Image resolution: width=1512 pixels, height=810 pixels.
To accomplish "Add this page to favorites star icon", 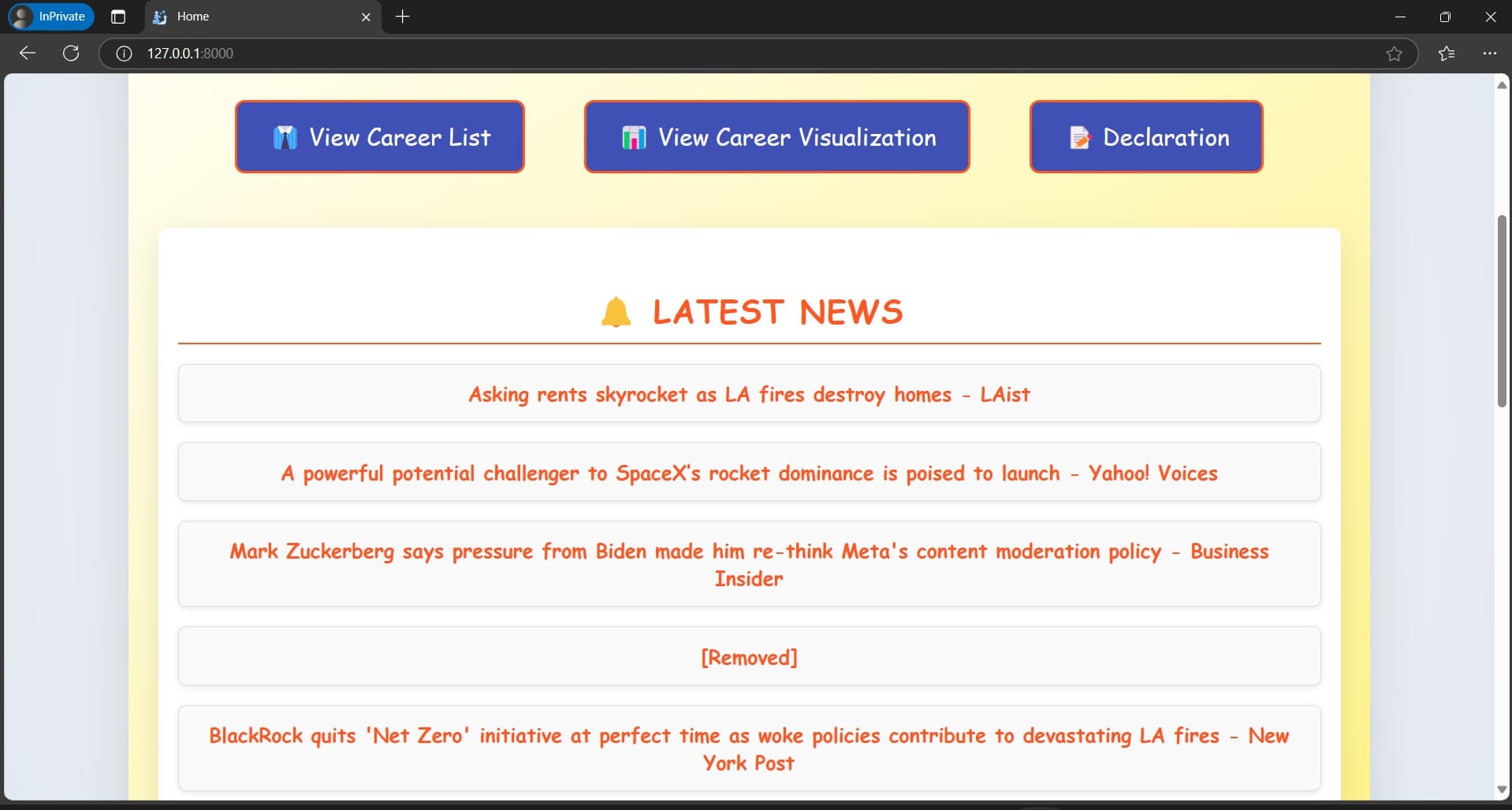I will click(x=1394, y=54).
